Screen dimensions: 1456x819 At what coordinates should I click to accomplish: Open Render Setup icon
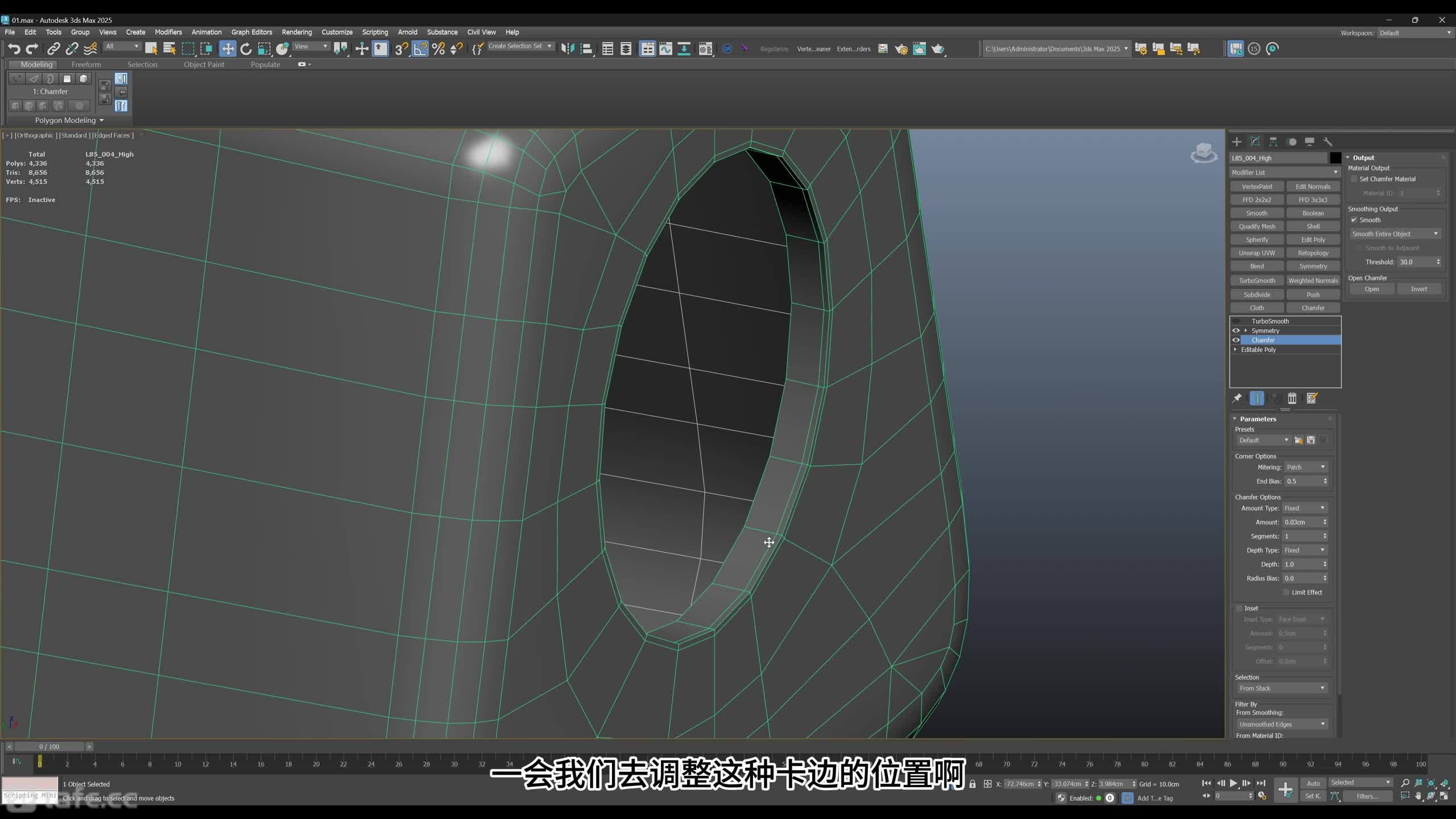point(901,49)
